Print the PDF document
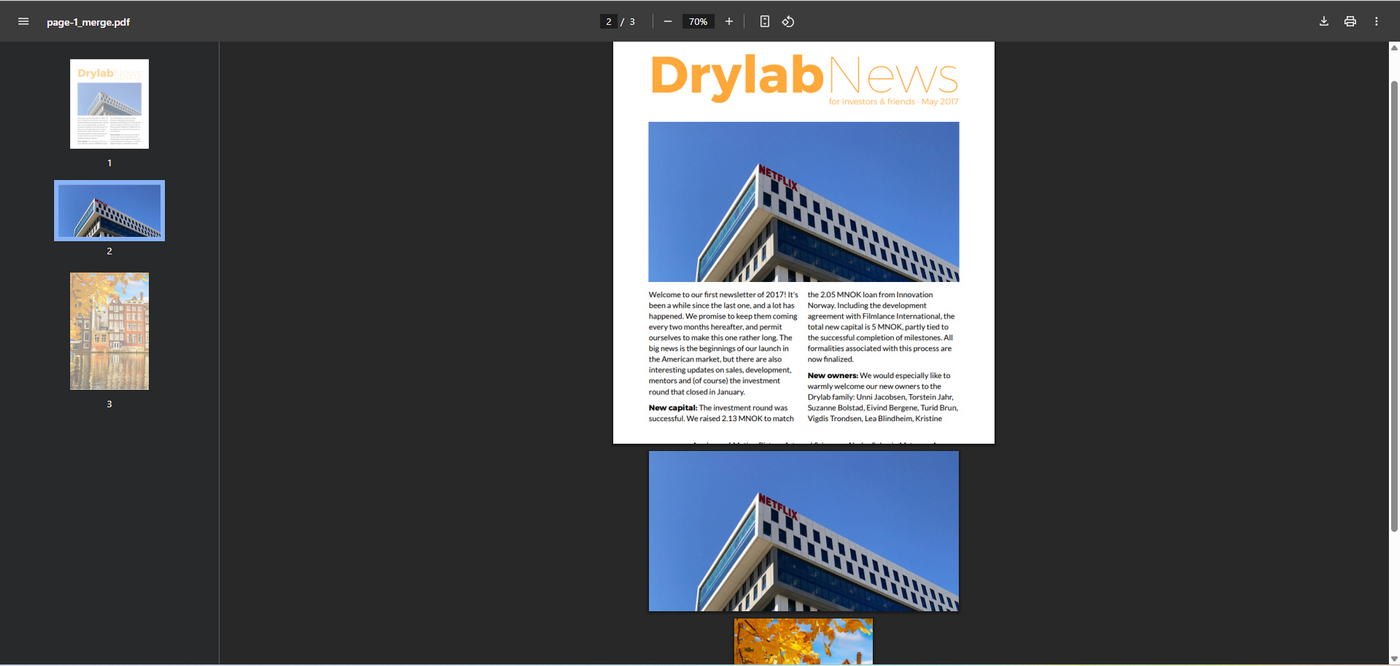Image resolution: width=1400 pixels, height=666 pixels. [x=1350, y=21]
